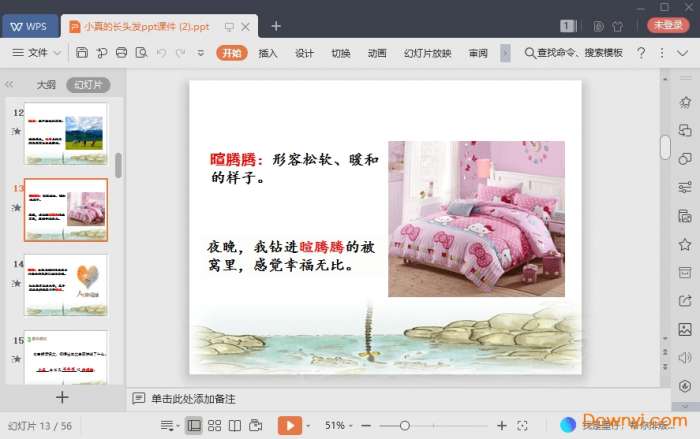Click the 暄腾腾 definition text box

294,168
